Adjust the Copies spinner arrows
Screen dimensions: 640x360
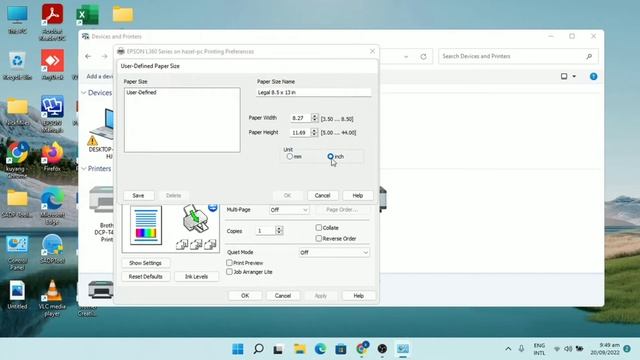(279, 231)
